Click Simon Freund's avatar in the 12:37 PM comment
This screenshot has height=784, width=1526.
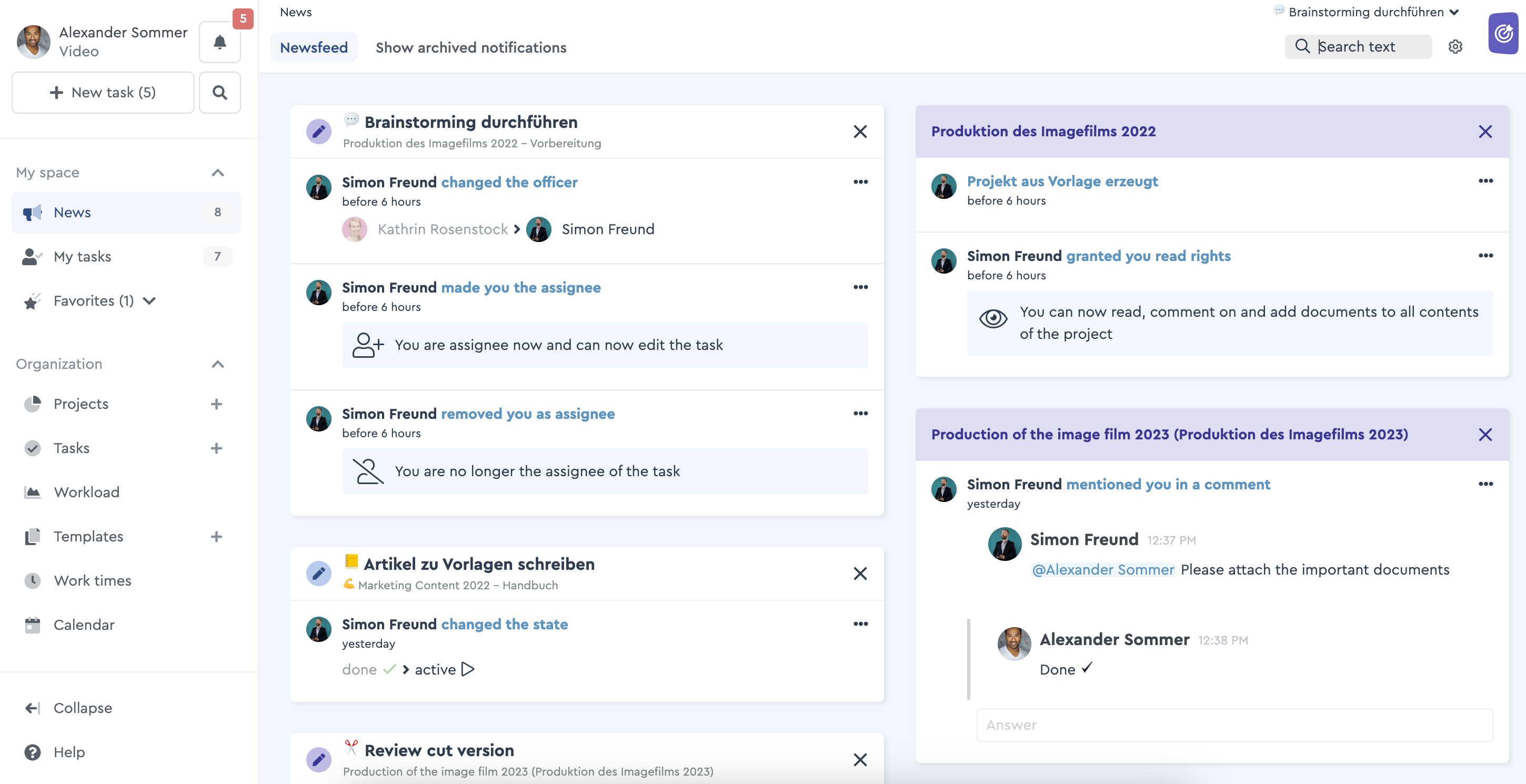point(1005,544)
